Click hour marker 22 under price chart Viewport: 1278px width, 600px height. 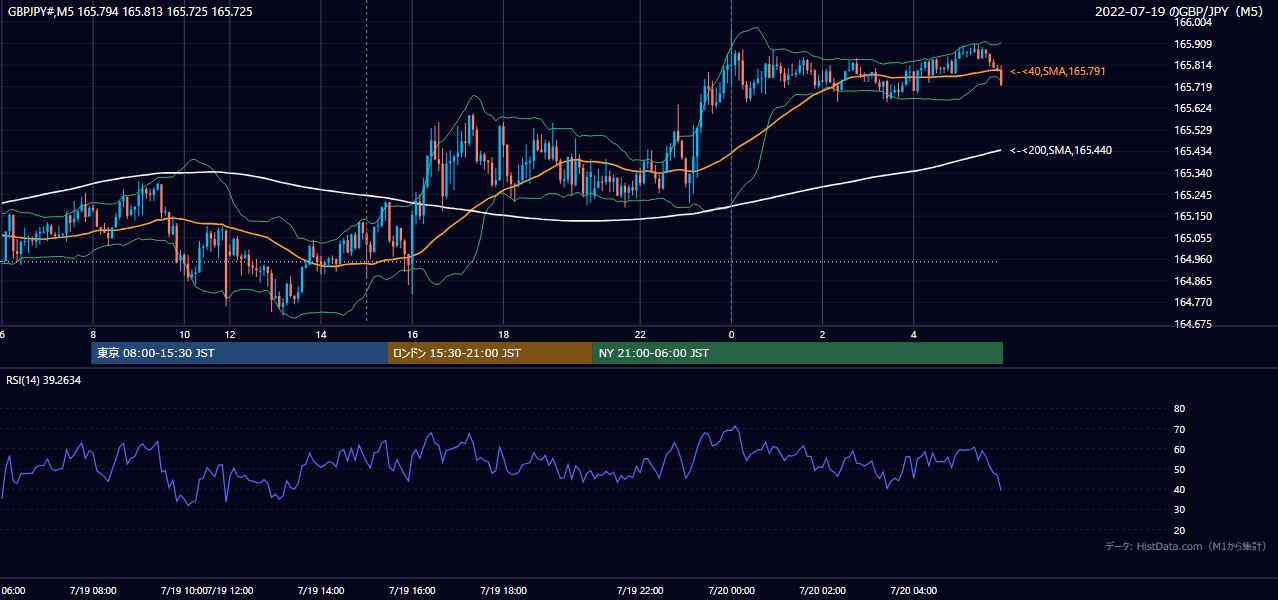point(640,334)
